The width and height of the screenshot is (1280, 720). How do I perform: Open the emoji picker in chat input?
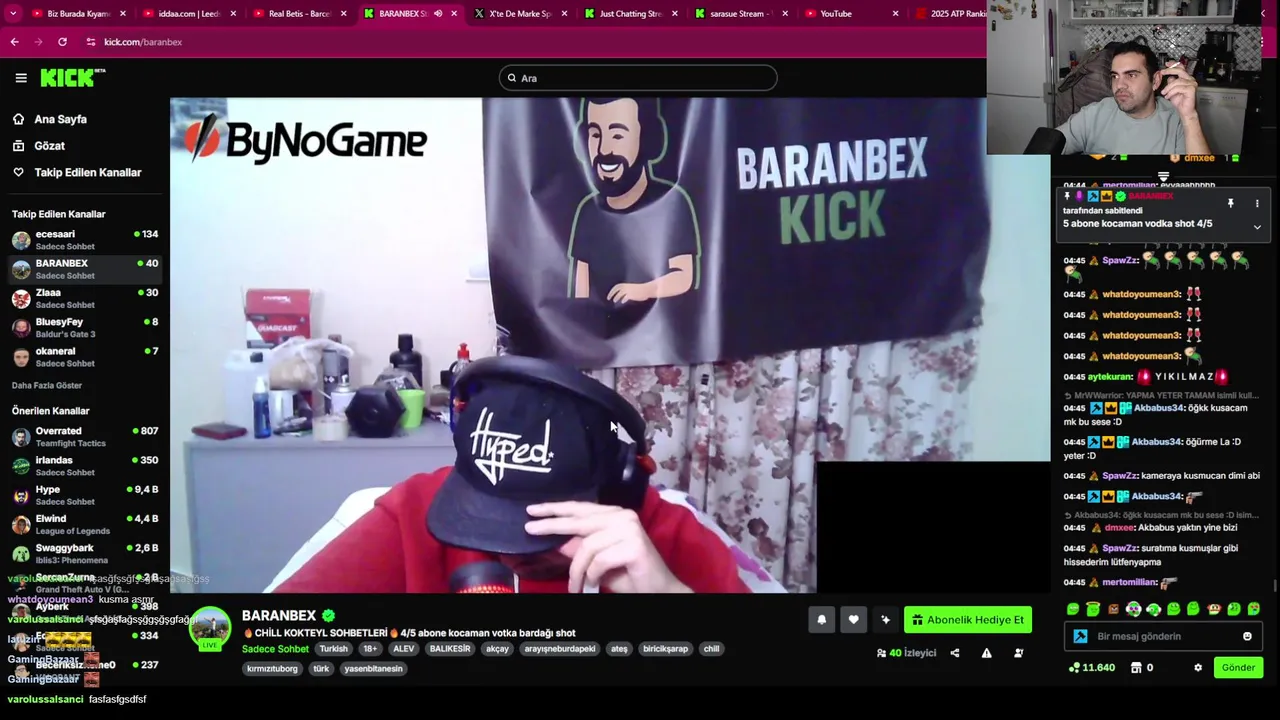tap(1247, 636)
